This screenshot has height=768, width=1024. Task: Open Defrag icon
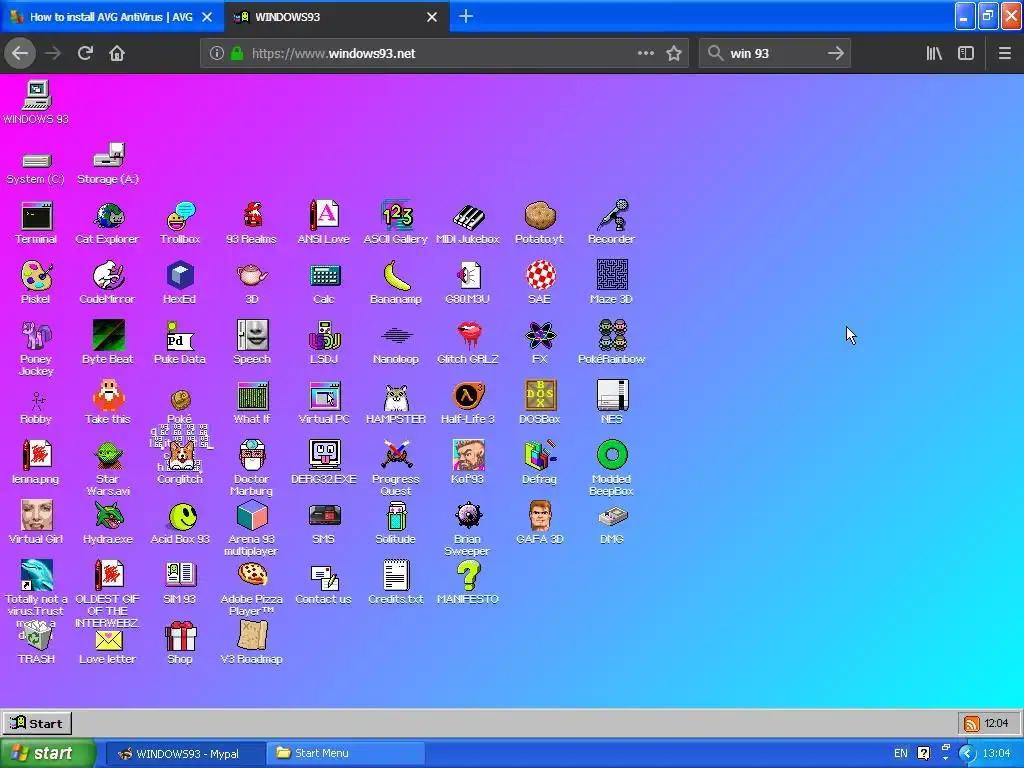click(x=539, y=462)
